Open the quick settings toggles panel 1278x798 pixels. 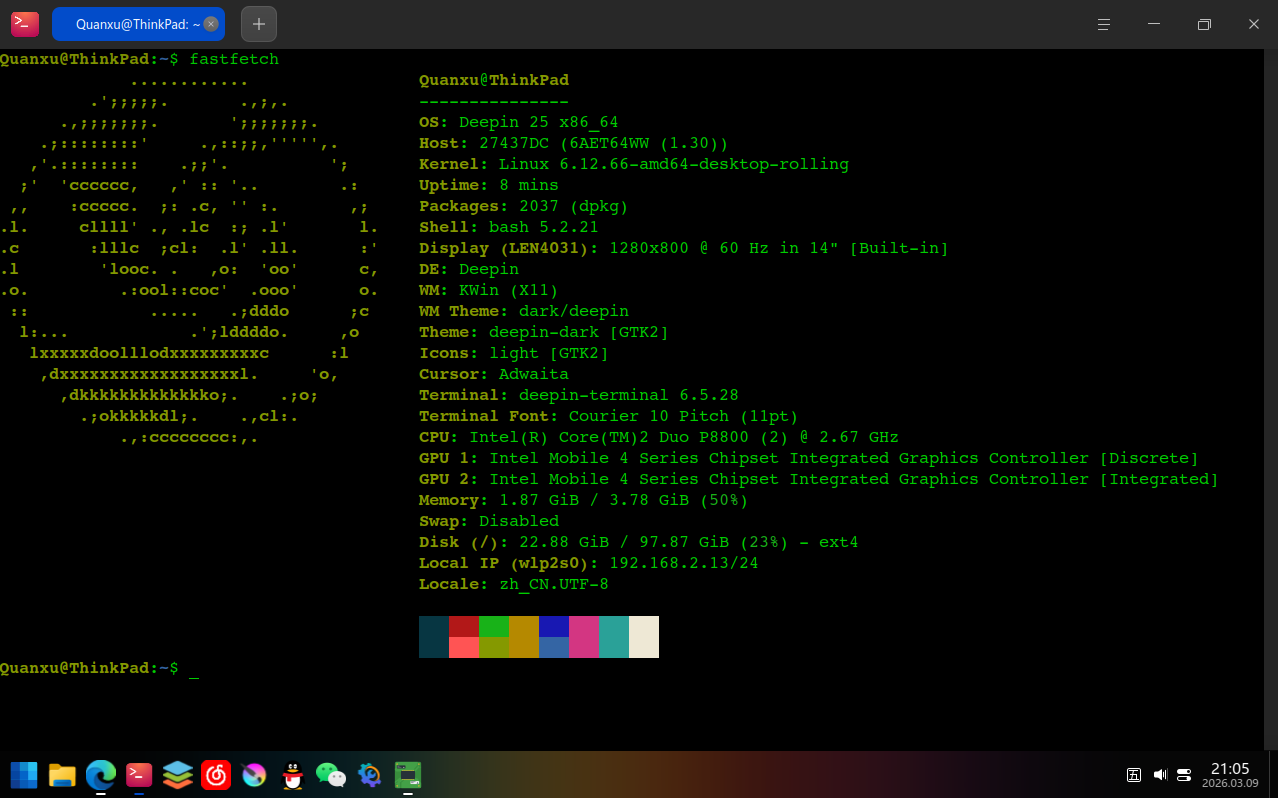coord(1184,774)
